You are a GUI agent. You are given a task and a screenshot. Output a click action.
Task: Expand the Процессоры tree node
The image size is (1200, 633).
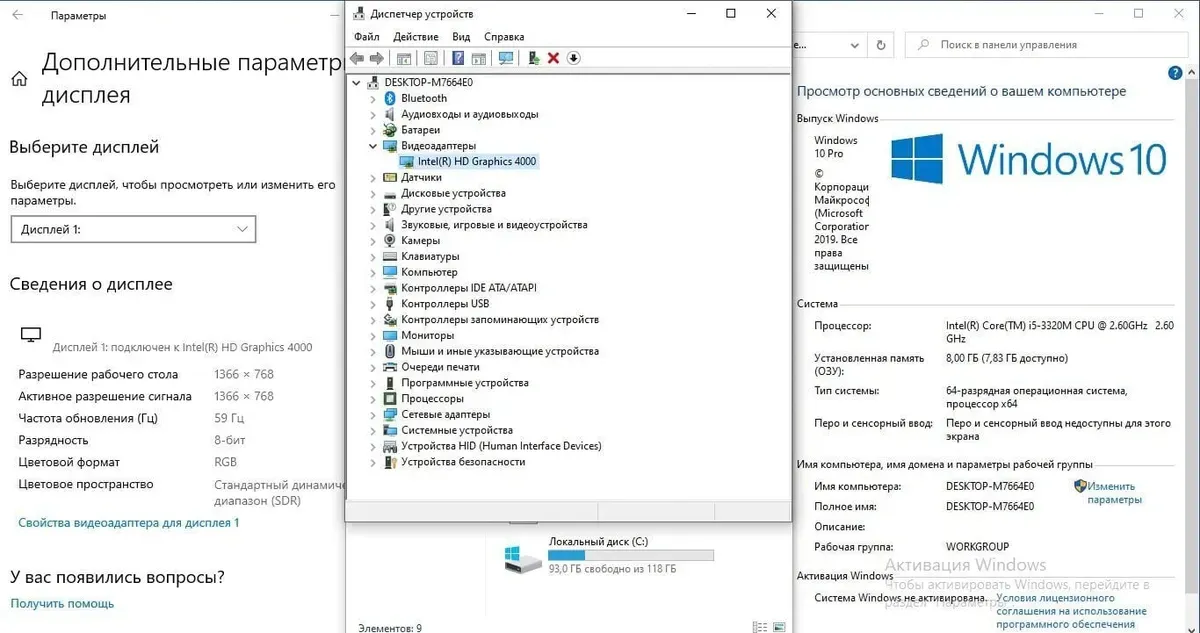(373, 399)
